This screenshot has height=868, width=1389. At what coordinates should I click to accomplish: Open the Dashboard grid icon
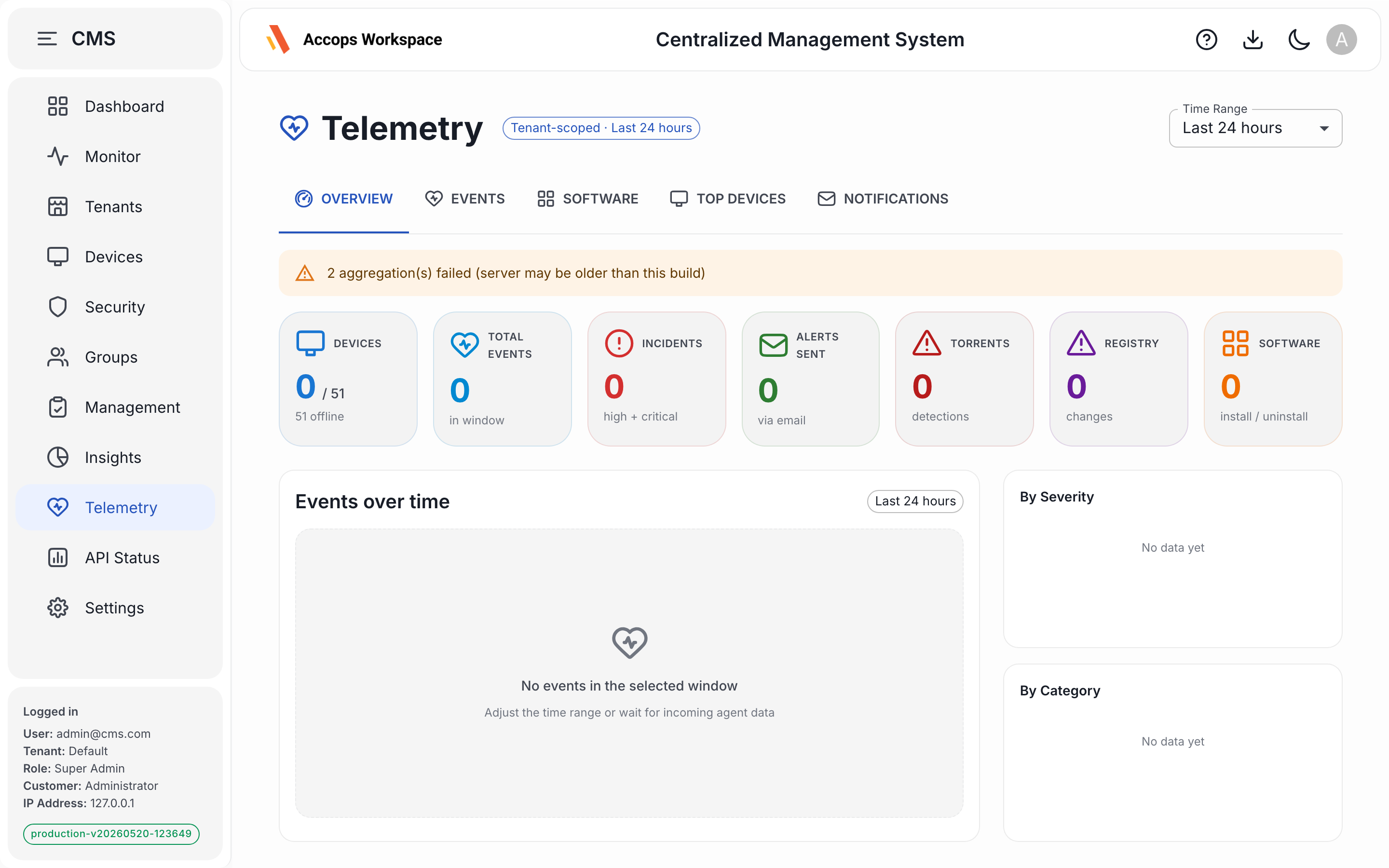click(57, 106)
